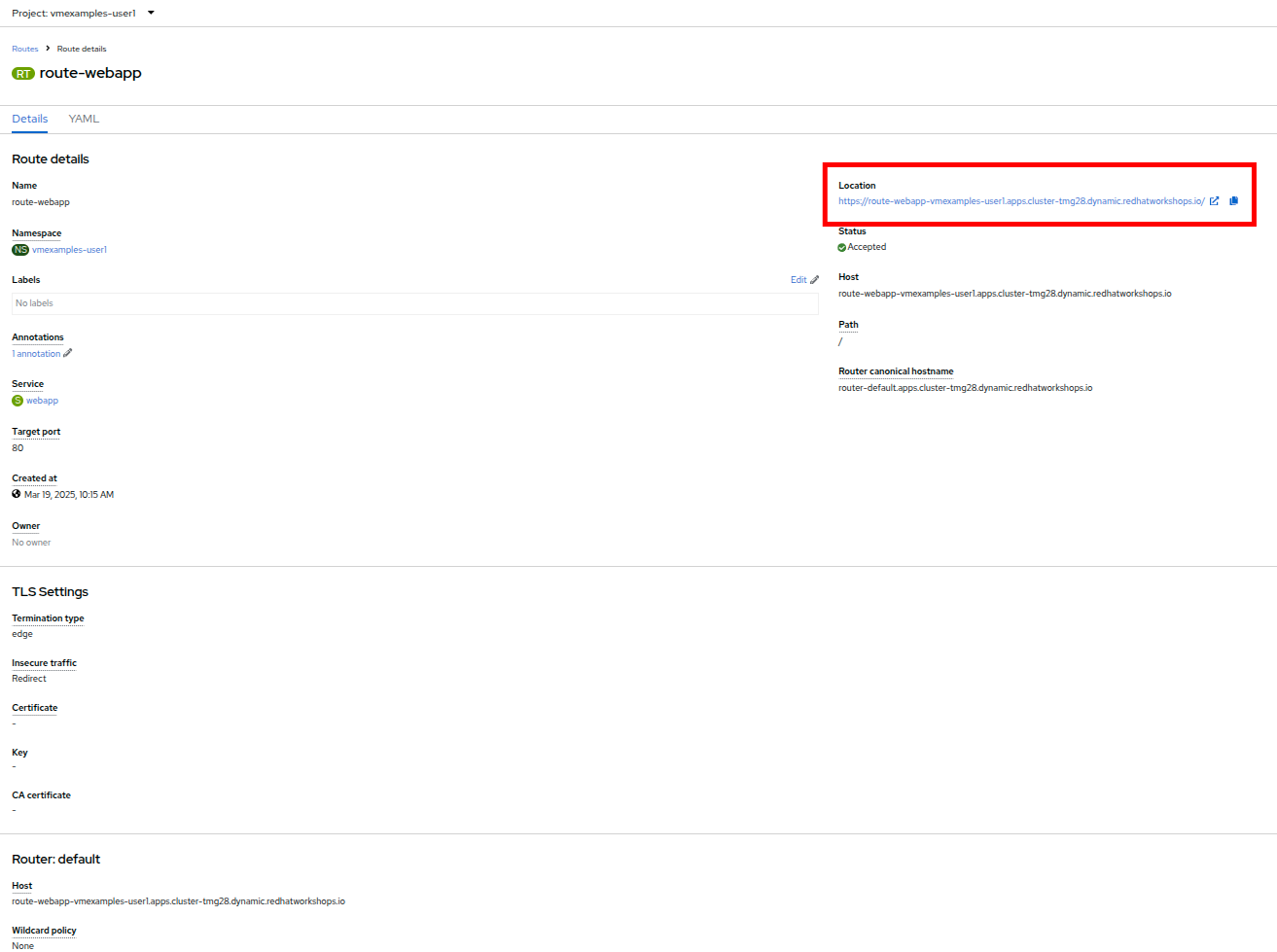1277x952 pixels.
Task: Open the route-webapp location URL link
Action: (1021, 201)
